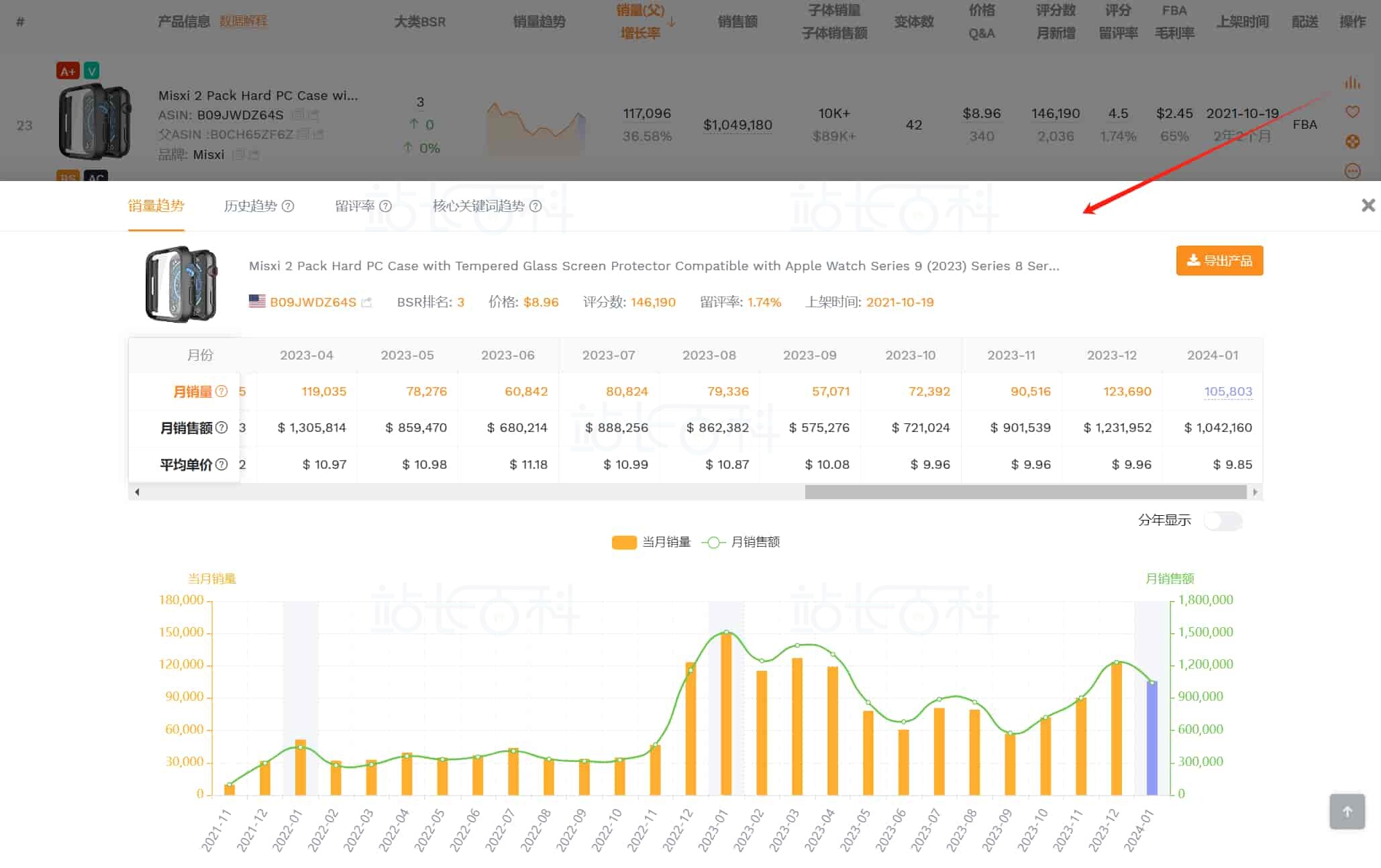Click the bar chart icon in the operations column
Screen dimensions: 1381x868
pos(1351,83)
